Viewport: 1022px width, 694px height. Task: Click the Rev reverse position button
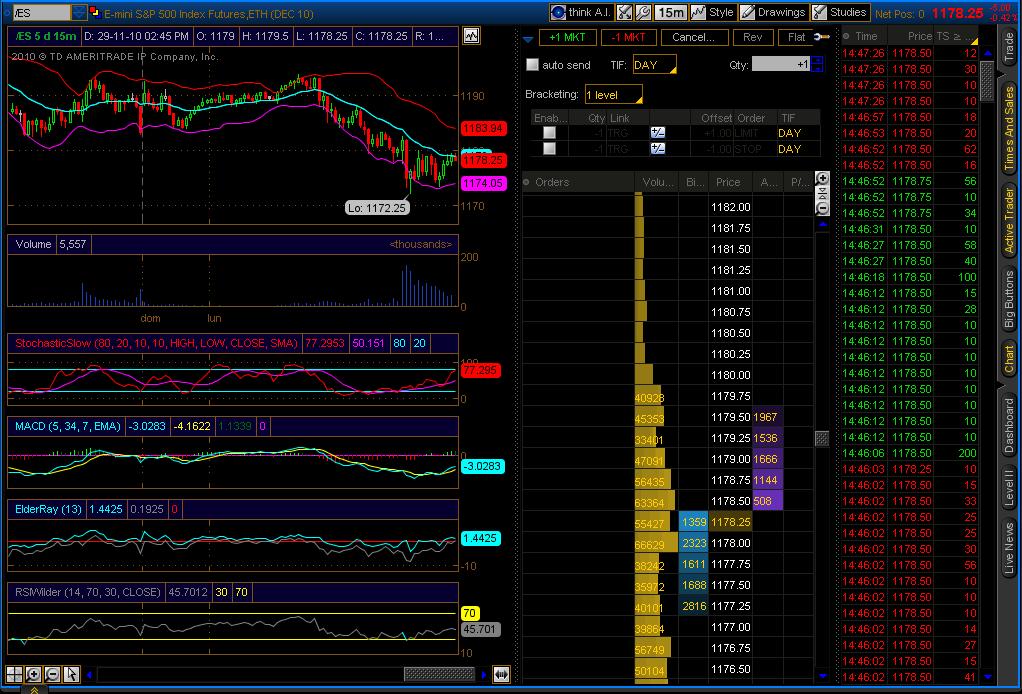(752, 37)
